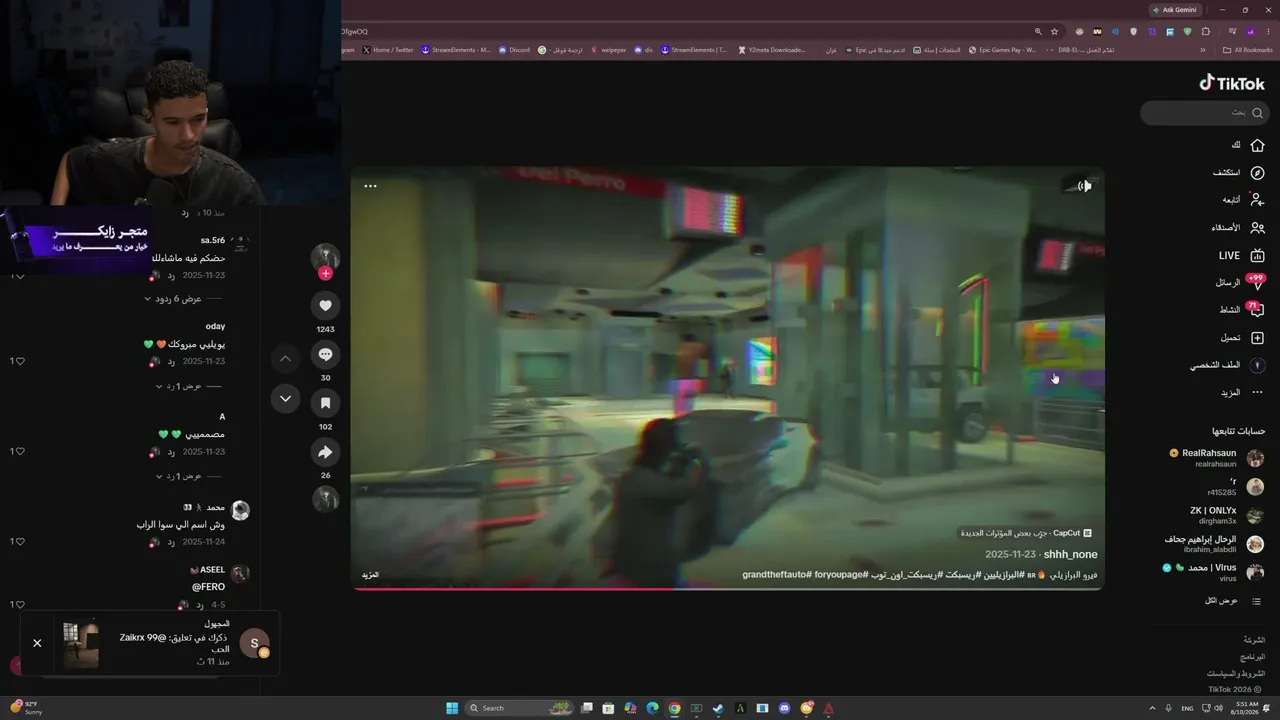The width and height of the screenshot is (1280, 720).
Task: Click the Ask Gemini button in Chrome
Action: (1175, 10)
